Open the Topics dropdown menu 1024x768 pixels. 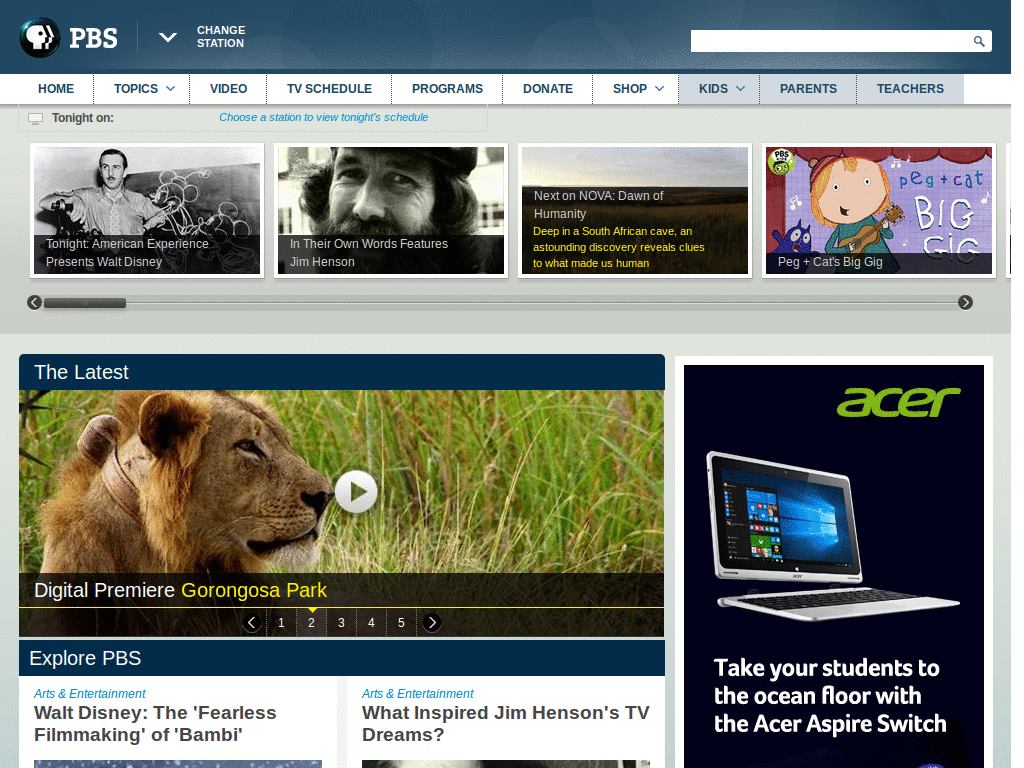[144, 89]
